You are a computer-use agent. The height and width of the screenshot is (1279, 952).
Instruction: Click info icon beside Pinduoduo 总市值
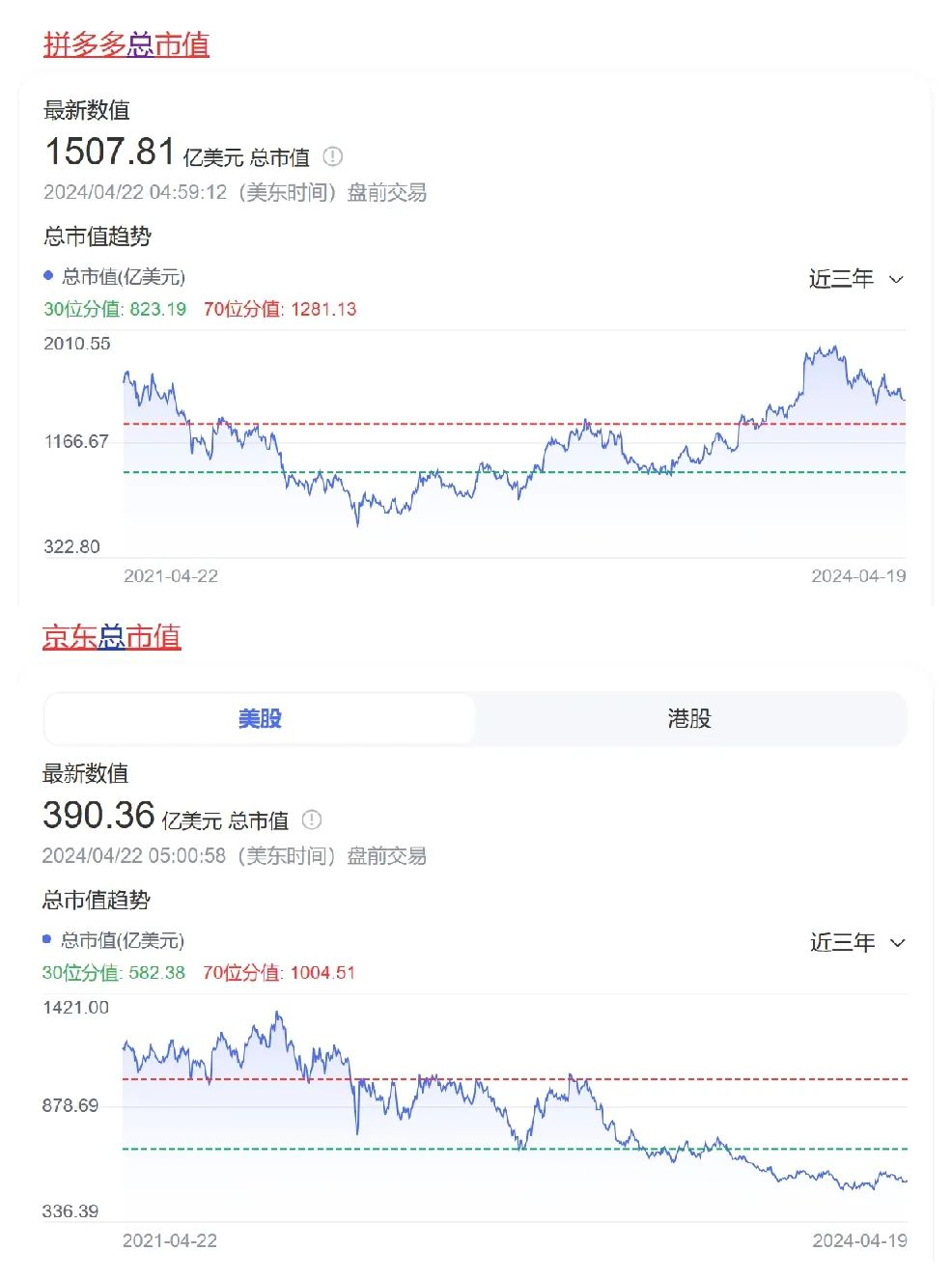tap(332, 156)
